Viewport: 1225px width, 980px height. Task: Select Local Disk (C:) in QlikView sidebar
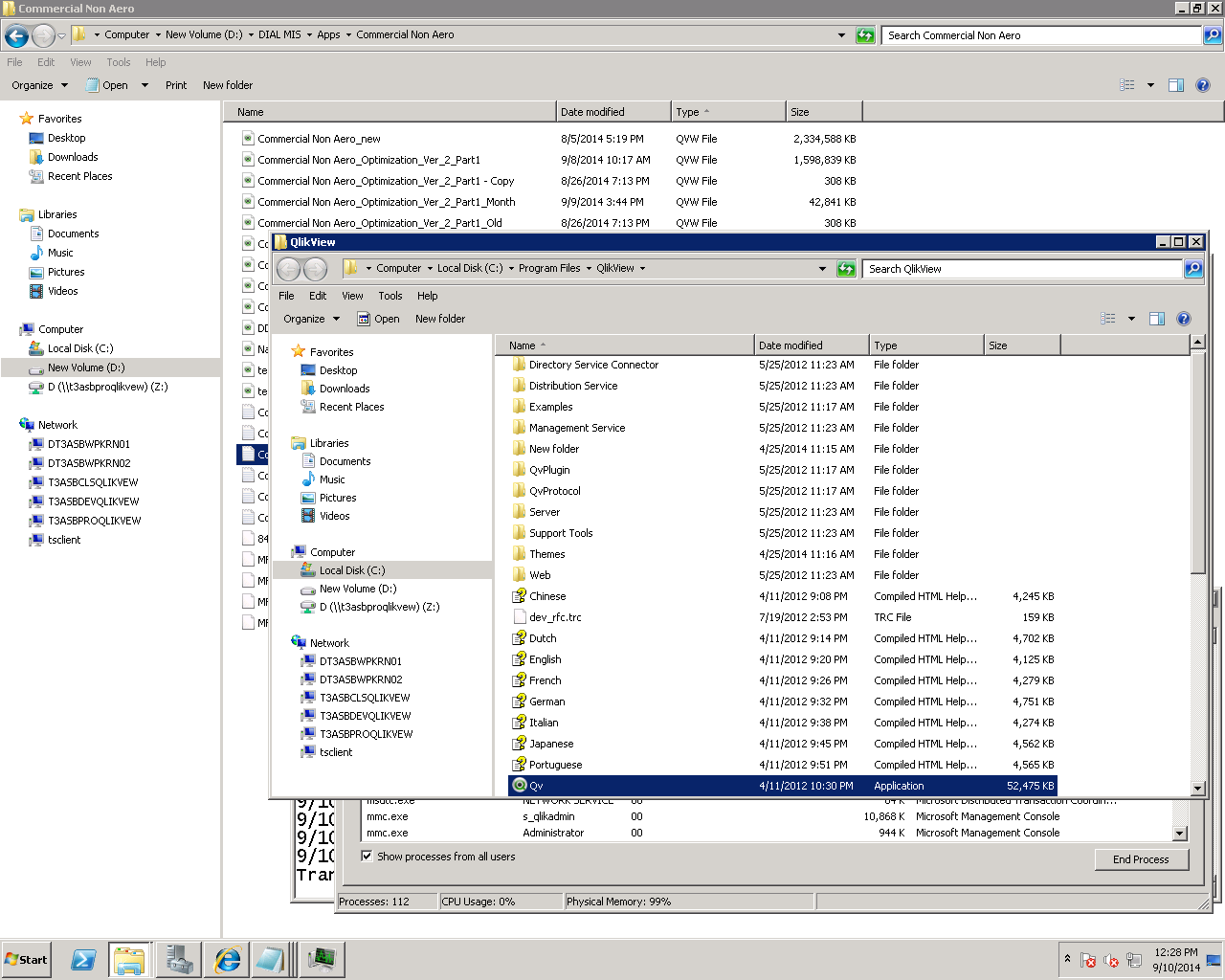[x=351, y=570]
